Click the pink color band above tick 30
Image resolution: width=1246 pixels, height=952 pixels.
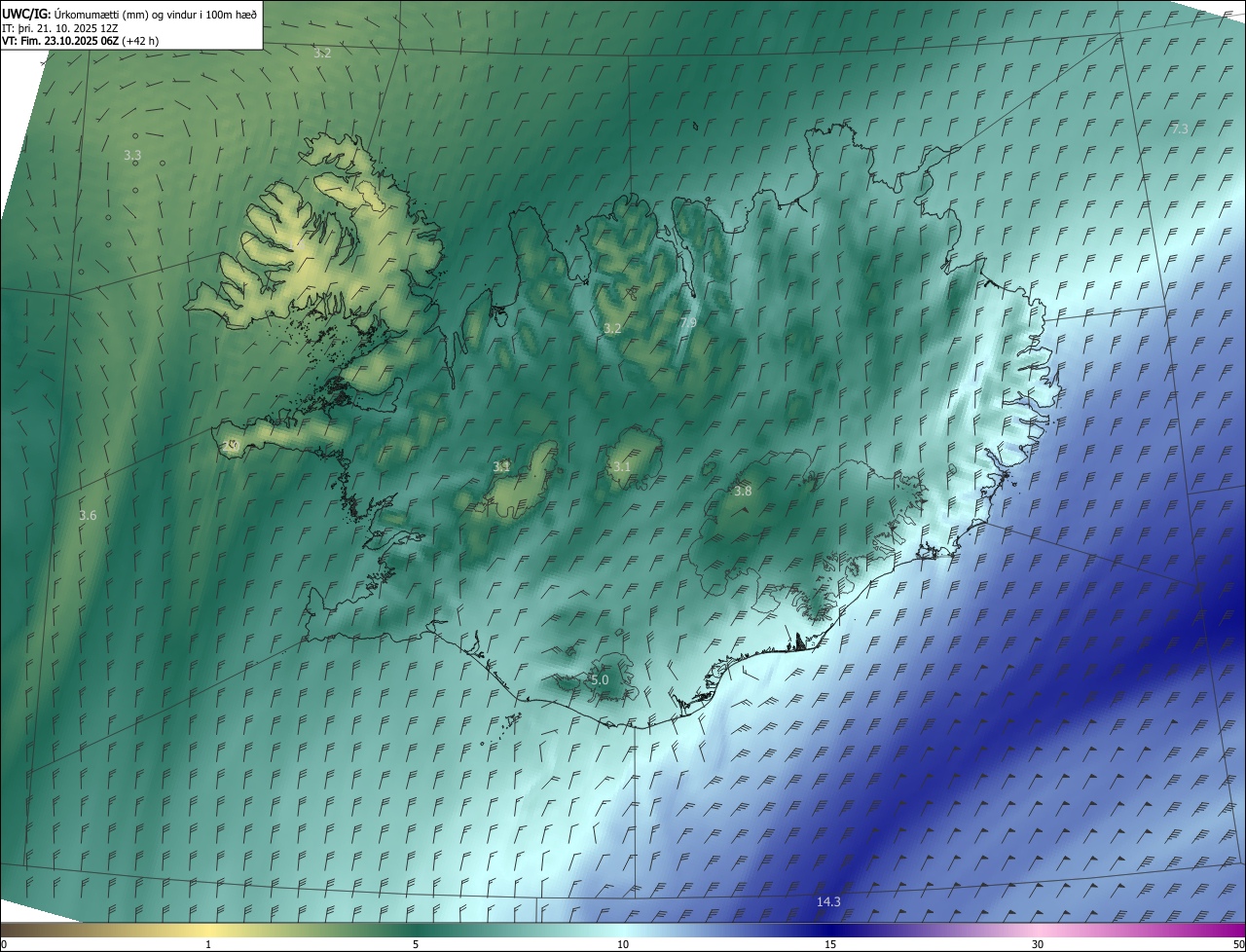(x=1038, y=930)
